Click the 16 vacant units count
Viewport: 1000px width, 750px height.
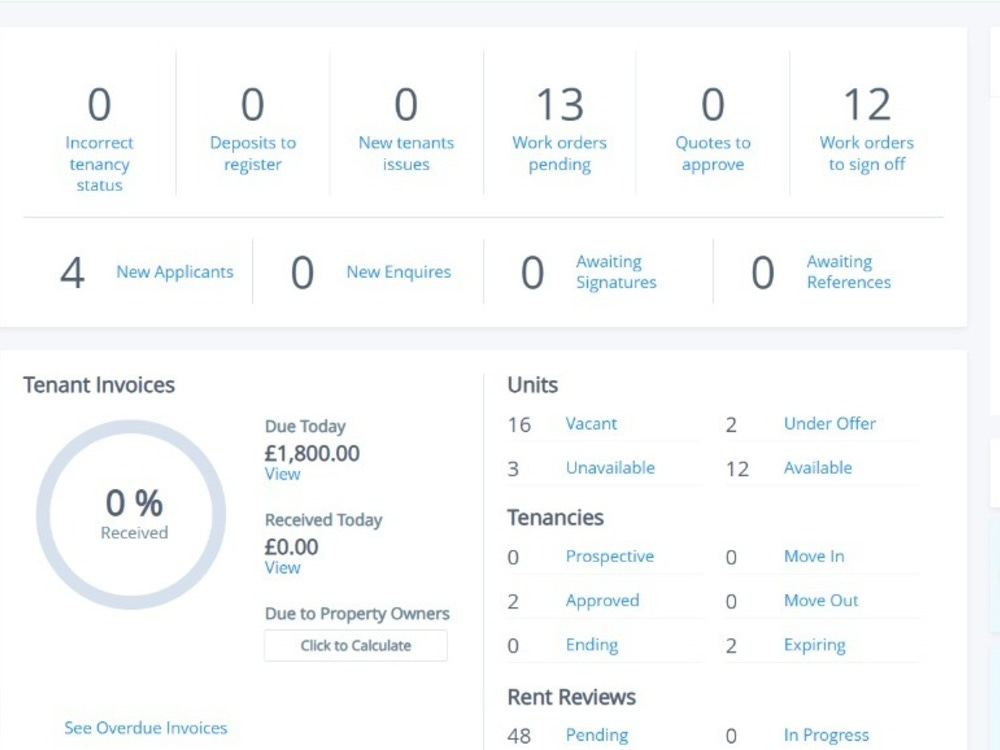click(519, 425)
